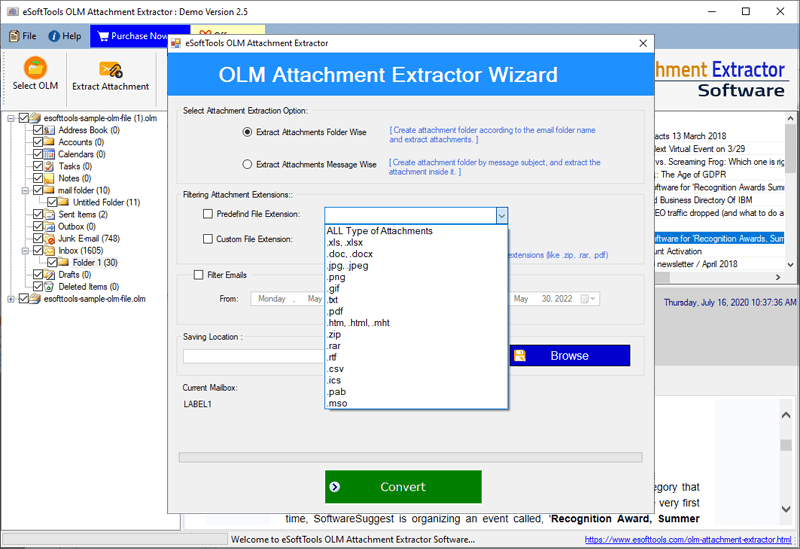Uncheck the Inbox (1605) checkbox

click(38, 251)
